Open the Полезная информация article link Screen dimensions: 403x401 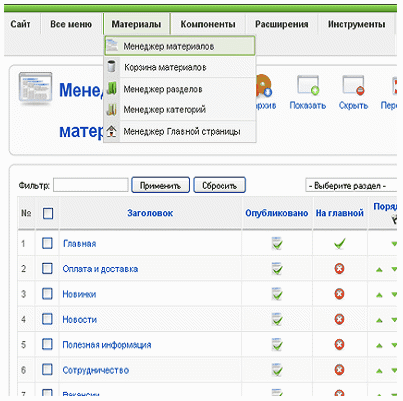click(107, 345)
